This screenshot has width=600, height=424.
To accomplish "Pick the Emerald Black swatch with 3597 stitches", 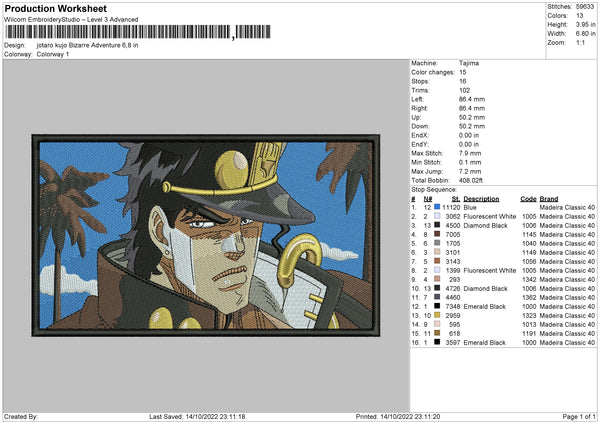I will [x=437, y=342].
